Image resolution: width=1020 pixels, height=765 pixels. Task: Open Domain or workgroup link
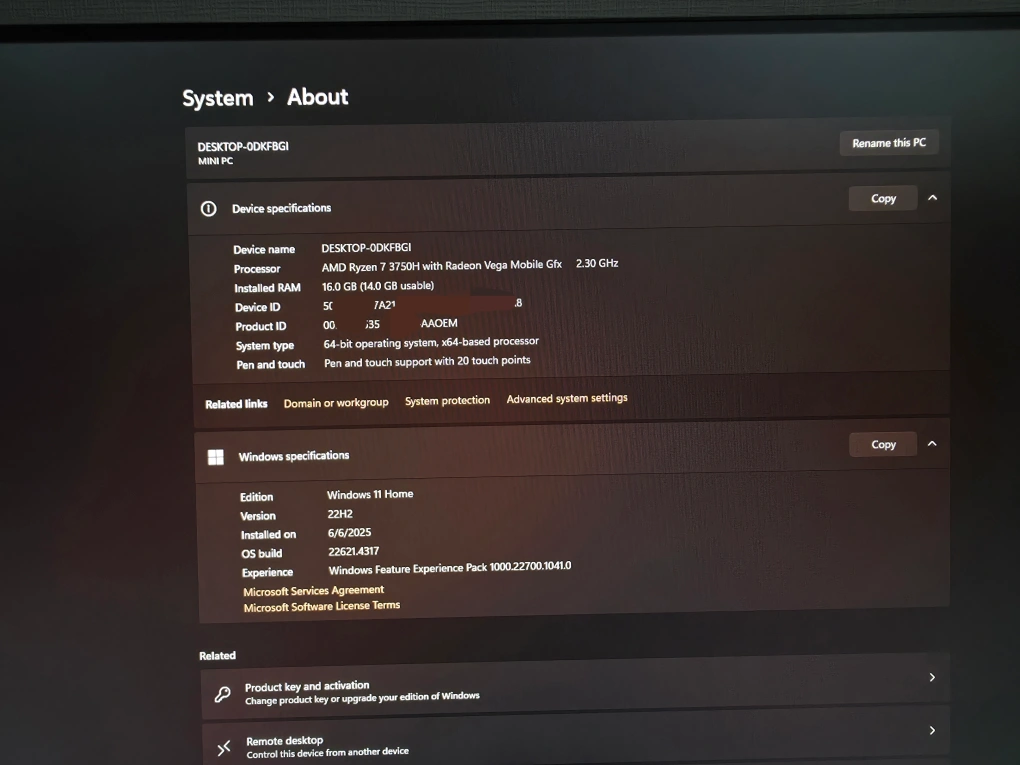coord(336,403)
